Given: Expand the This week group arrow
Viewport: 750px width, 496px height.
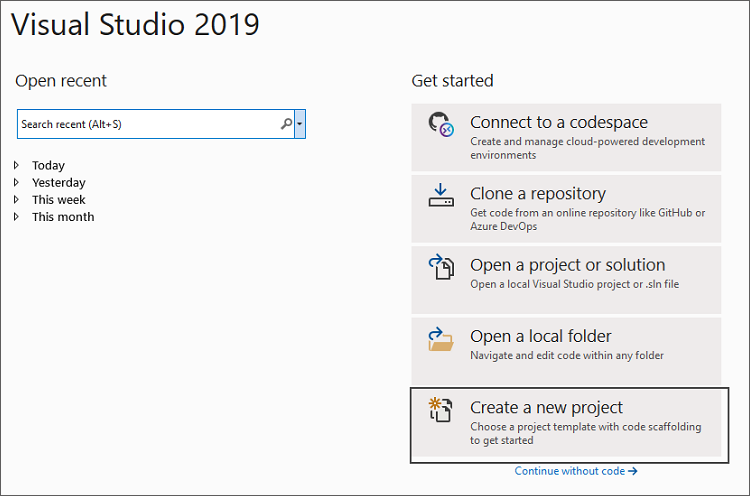Looking at the screenshot, I should tap(17, 199).
